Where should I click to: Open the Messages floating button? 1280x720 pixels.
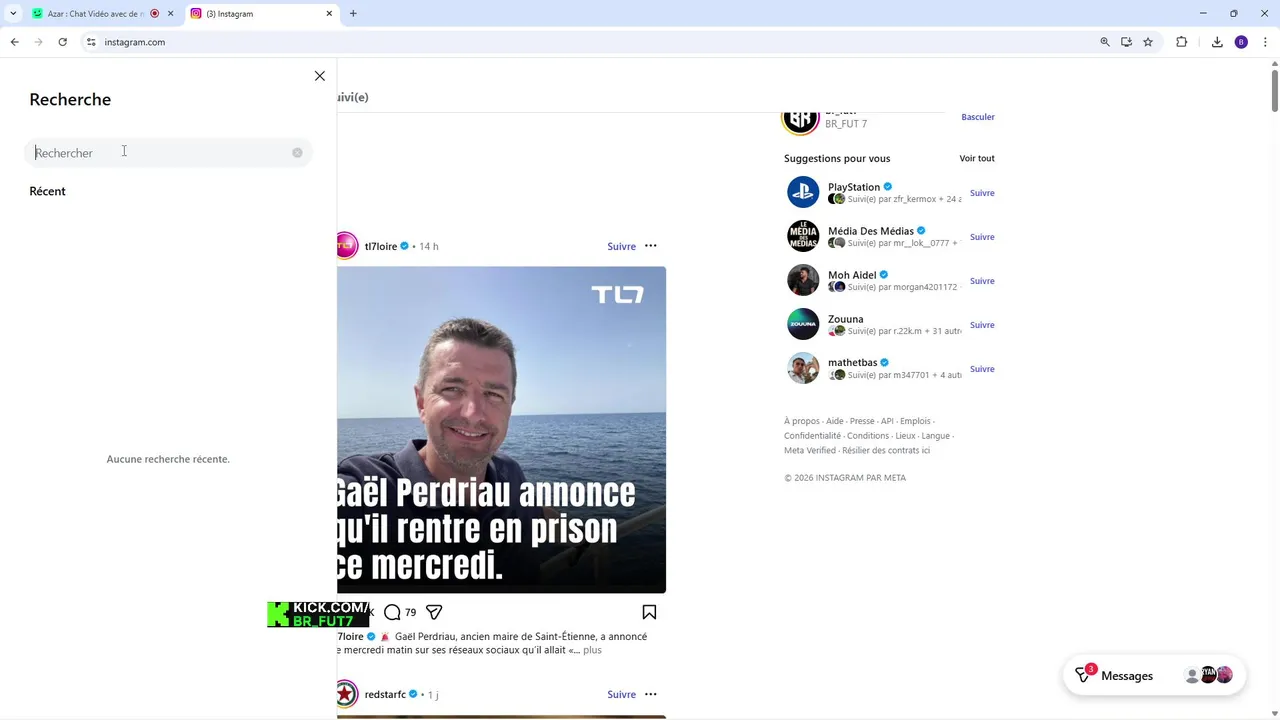(x=1154, y=676)
